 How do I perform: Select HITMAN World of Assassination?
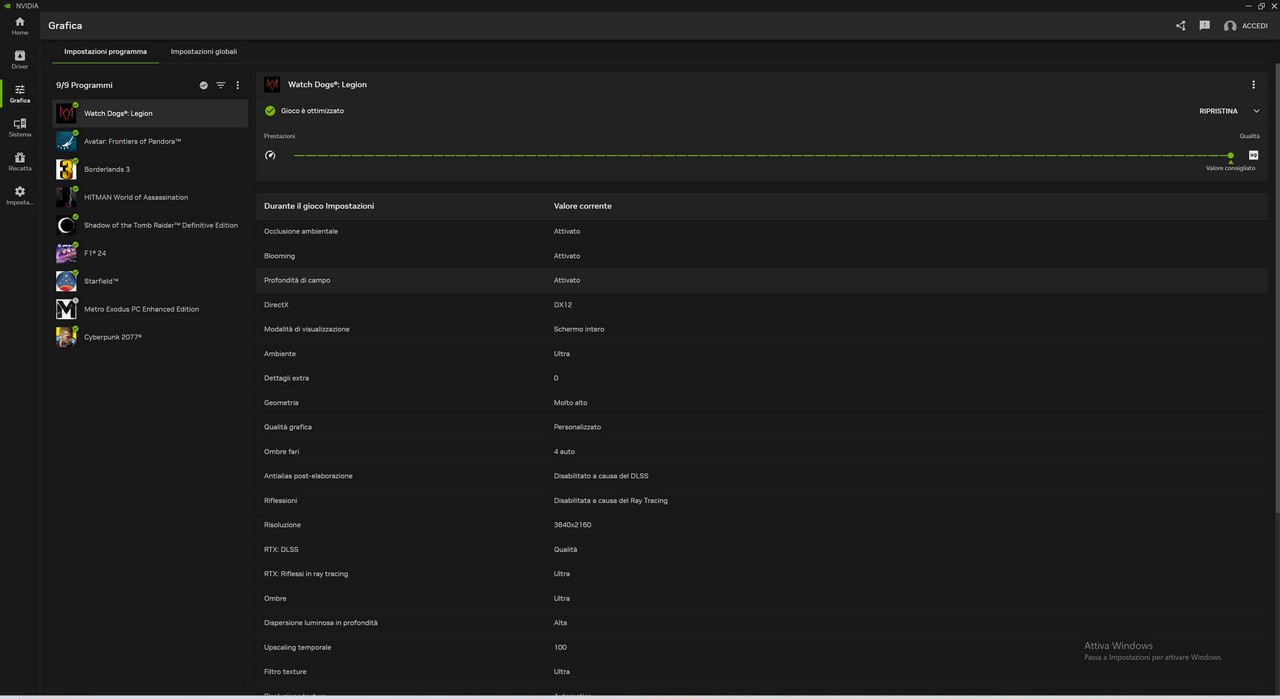coord(150,197)
